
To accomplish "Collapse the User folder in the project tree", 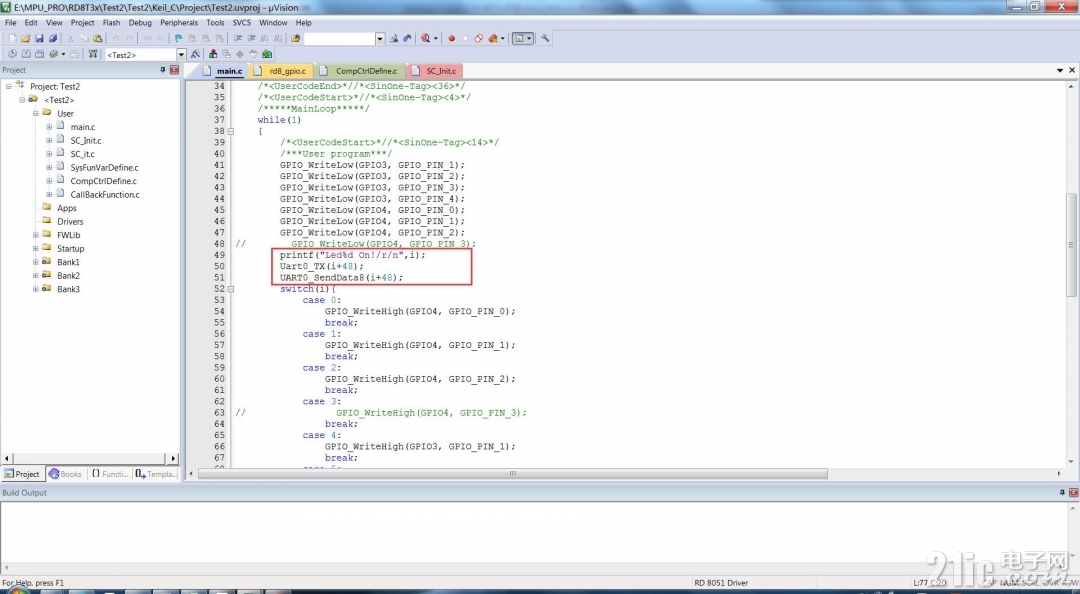I will click(x=36, y=113).
